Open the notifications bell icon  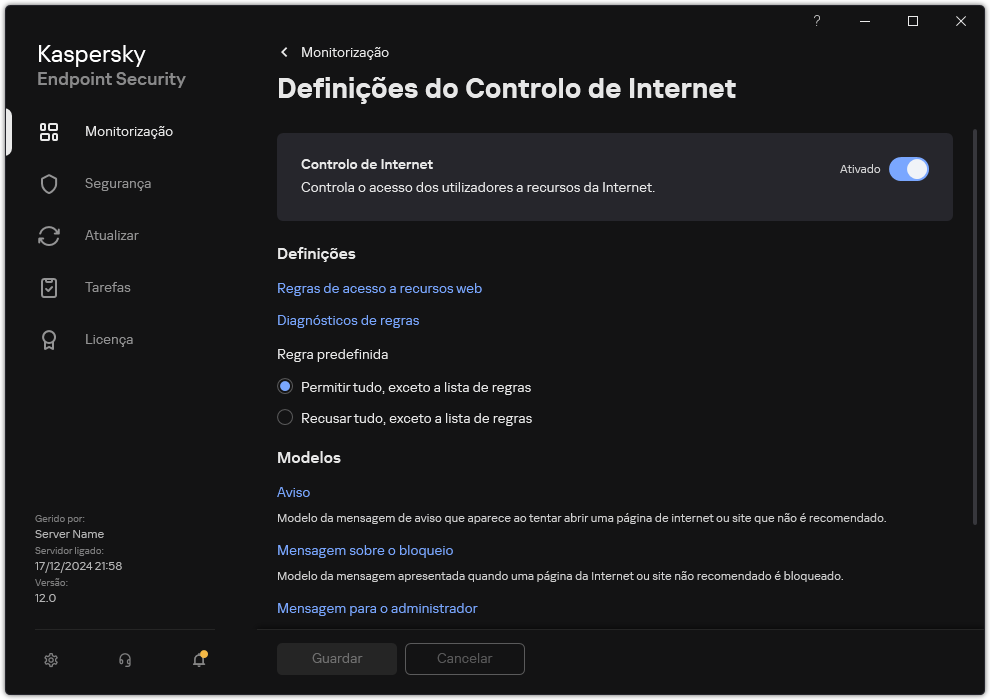click(198, 660)
